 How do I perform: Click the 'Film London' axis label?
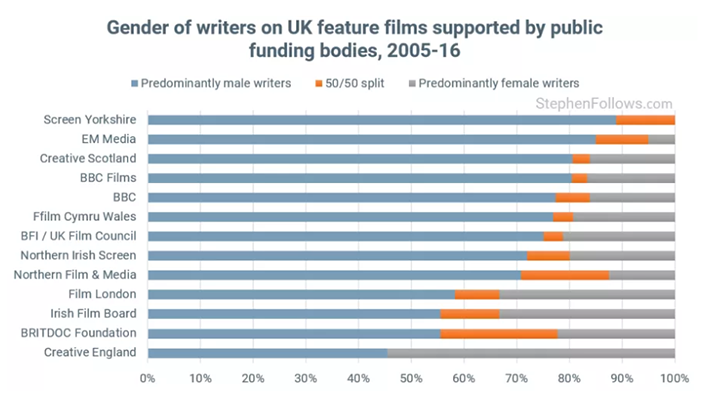click(x=102, y=294)
